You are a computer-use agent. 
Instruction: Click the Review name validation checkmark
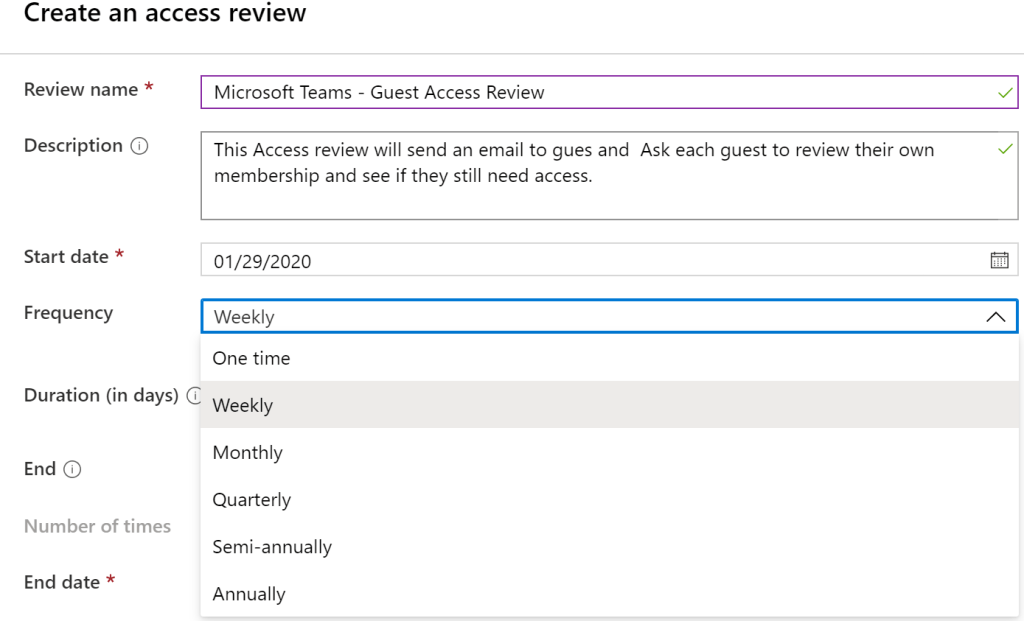pos(1005,93)
